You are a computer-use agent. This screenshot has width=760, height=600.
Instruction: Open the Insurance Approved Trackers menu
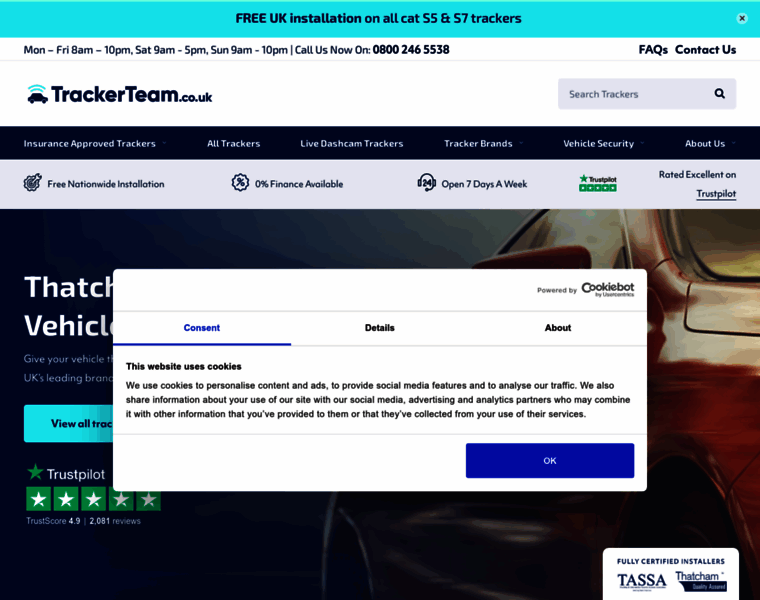tap(90, 143)
